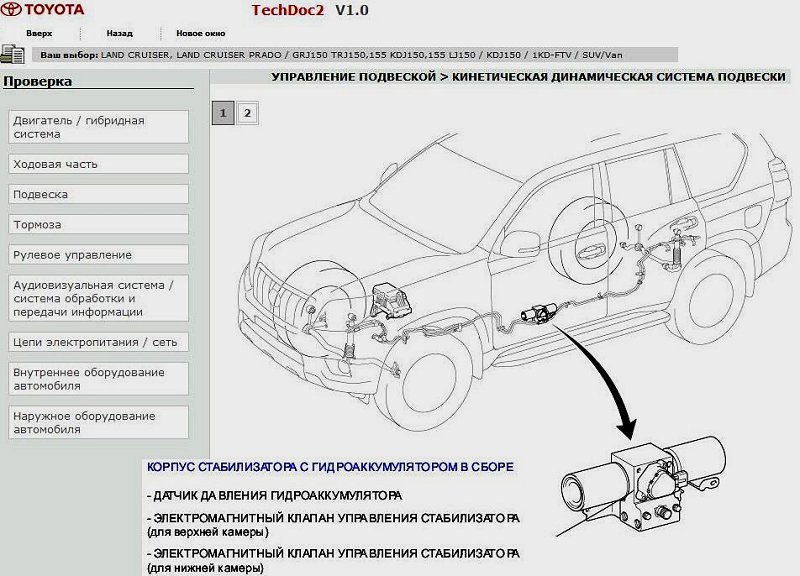The height and width of the screenshot is (576, 800).
Task: Open Аудиовизуальная система sidebar item
Action: click(98, 298)
